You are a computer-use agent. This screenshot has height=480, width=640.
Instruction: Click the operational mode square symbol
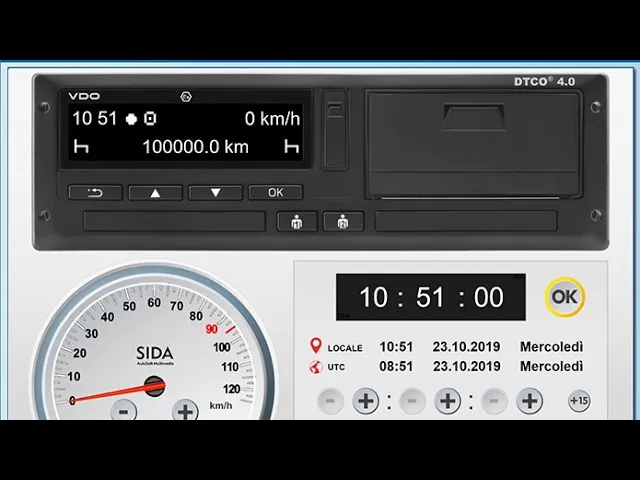pos(150,119)
